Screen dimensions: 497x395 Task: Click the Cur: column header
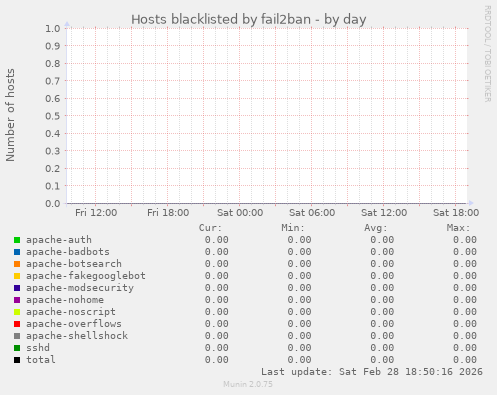pos(210,228)
